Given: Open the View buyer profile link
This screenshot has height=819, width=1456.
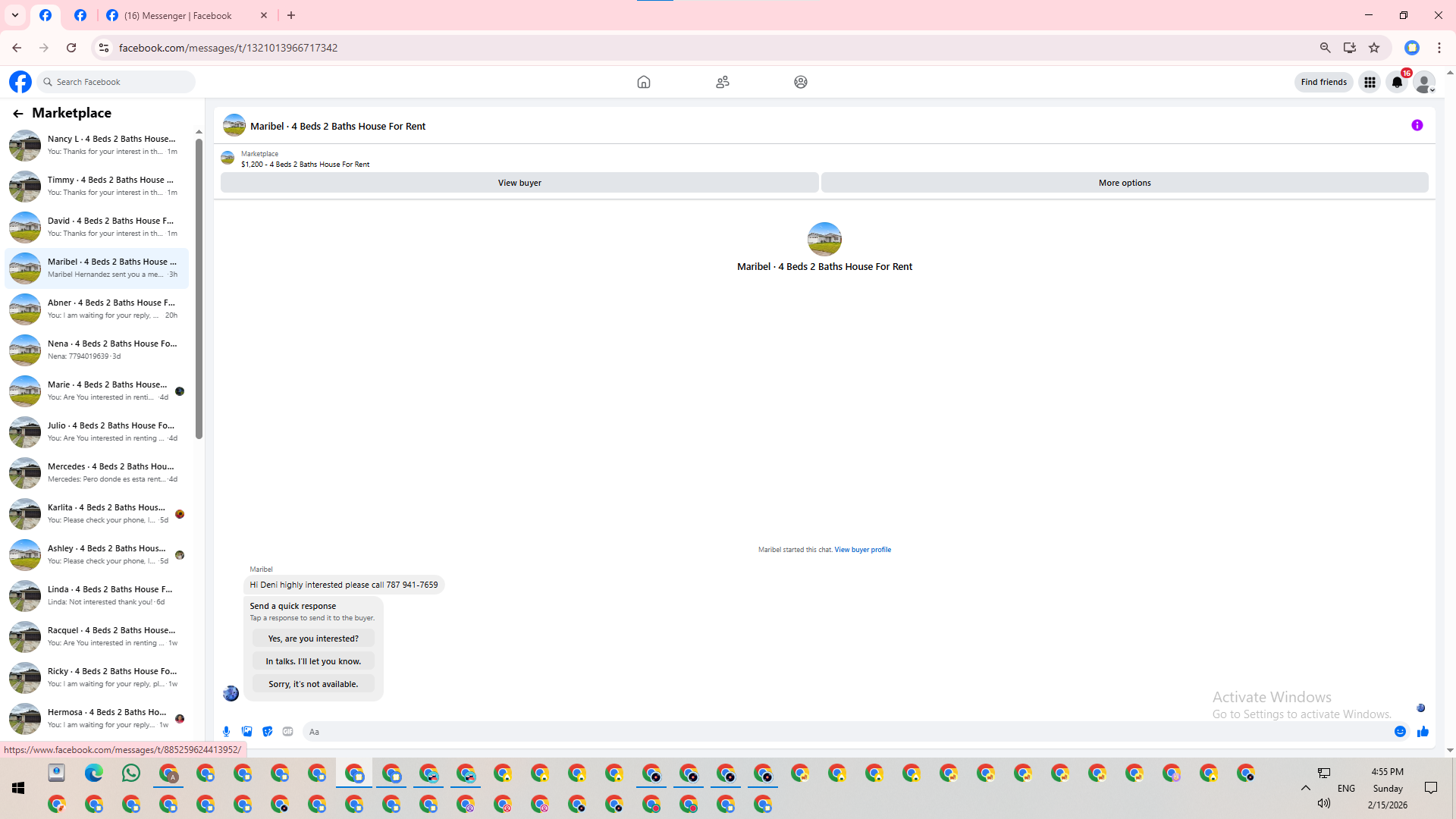Looking at the screenshot, I should pos(863,550).
